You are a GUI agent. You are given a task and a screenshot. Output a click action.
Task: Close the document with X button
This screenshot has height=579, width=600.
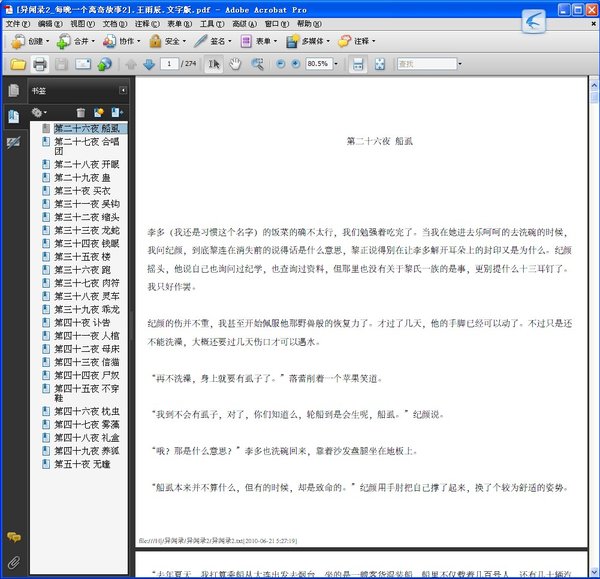(593, 24)
